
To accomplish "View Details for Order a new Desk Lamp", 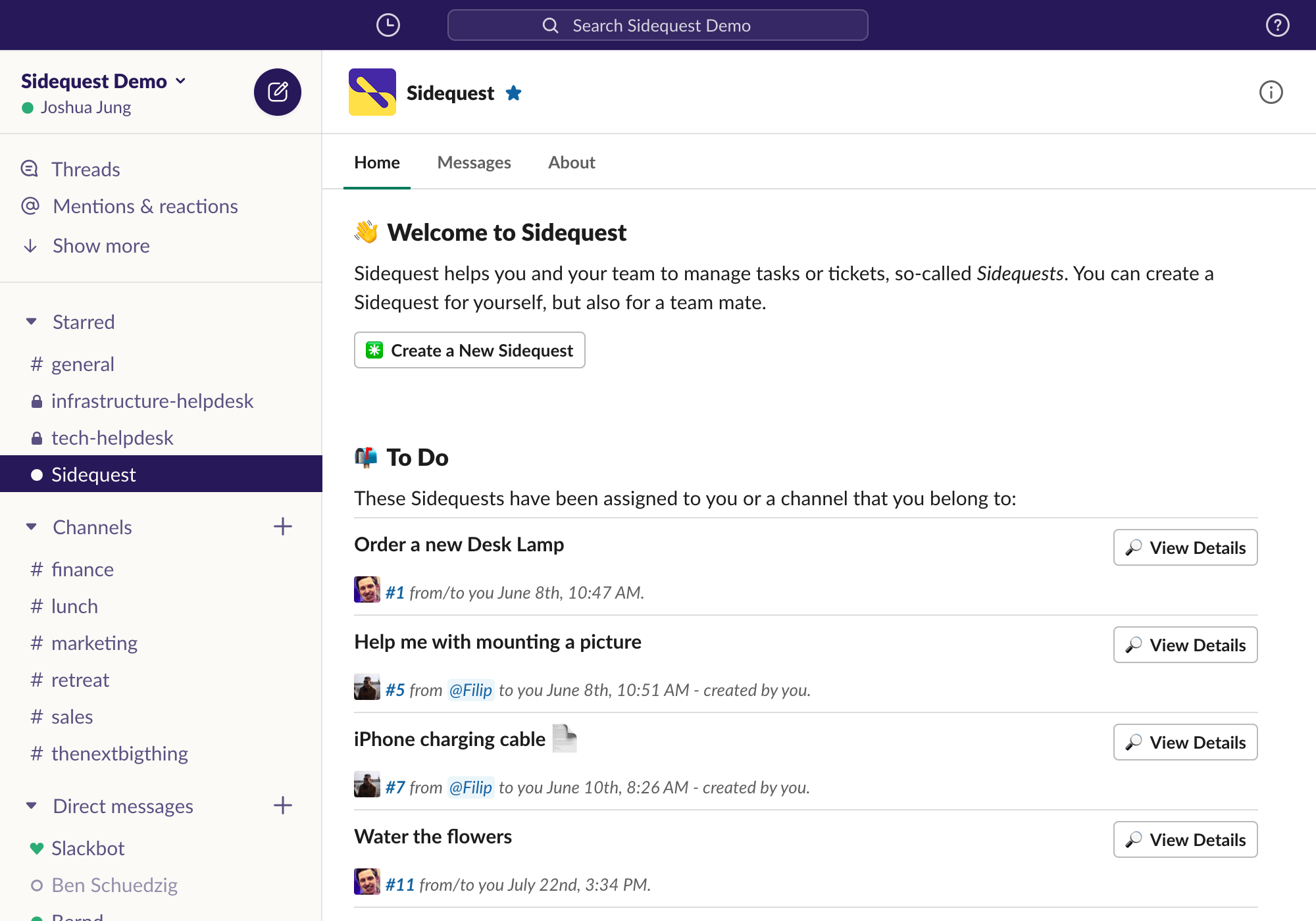I will pos(1186,547).
